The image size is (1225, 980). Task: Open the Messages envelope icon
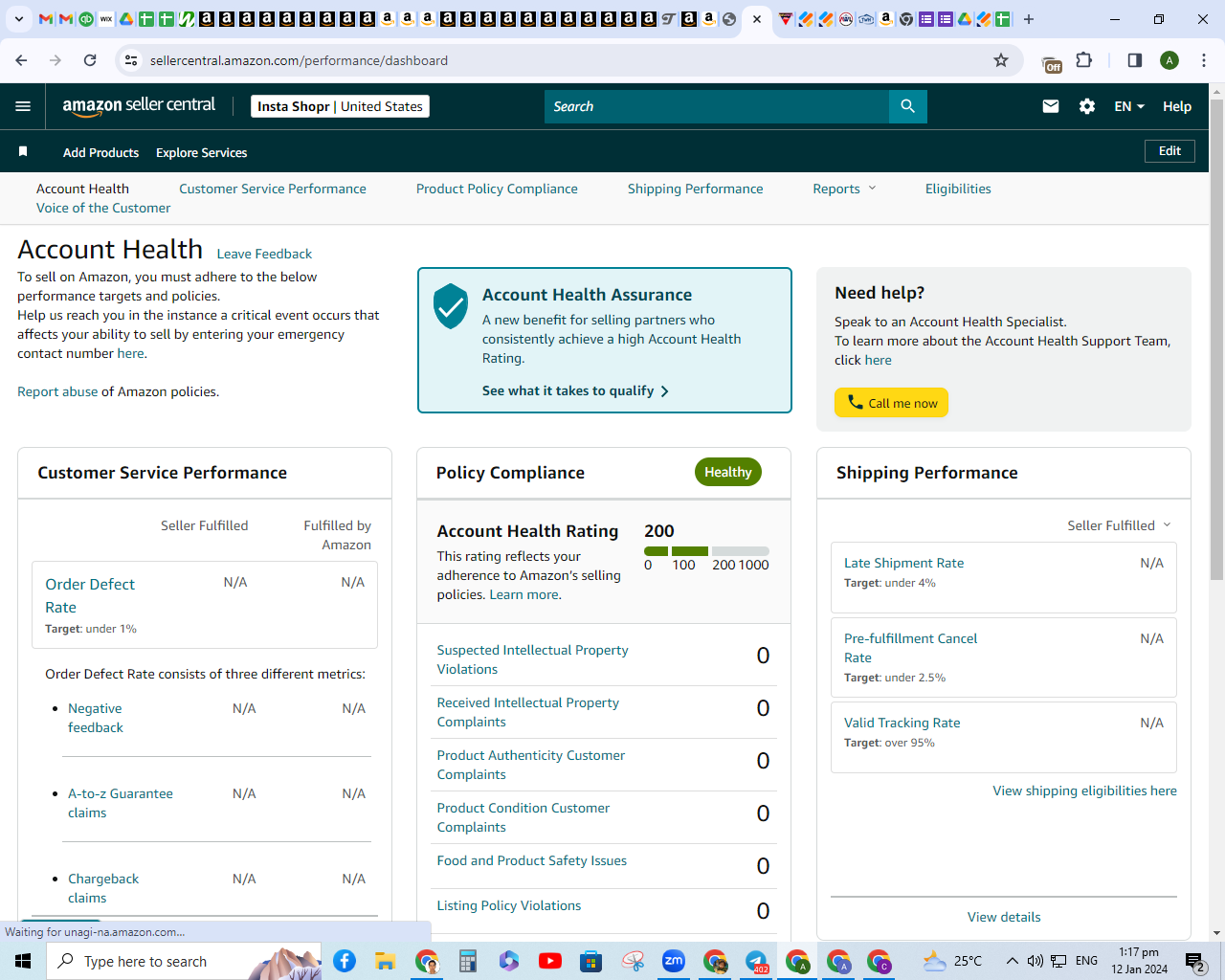tap(1051, 106)
